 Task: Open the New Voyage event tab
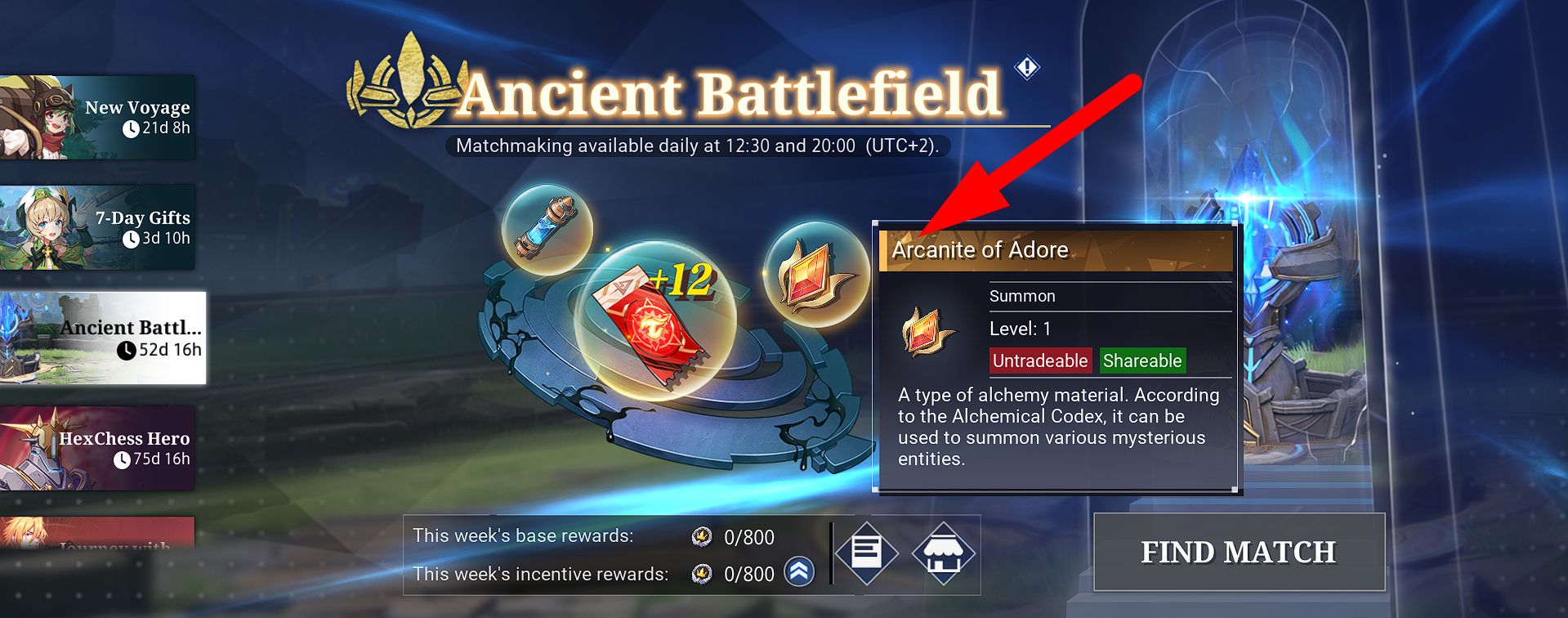(x=97, y=117)
